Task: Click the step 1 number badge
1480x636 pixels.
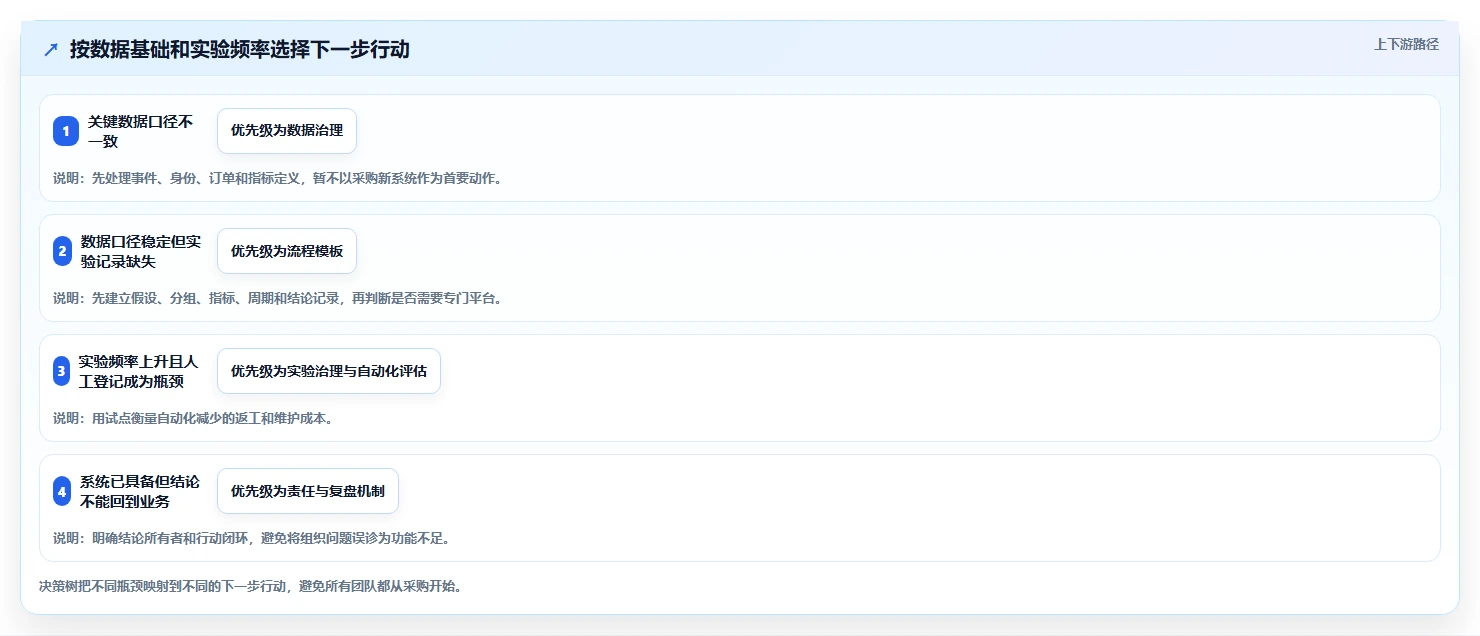Action: [66, 131]
